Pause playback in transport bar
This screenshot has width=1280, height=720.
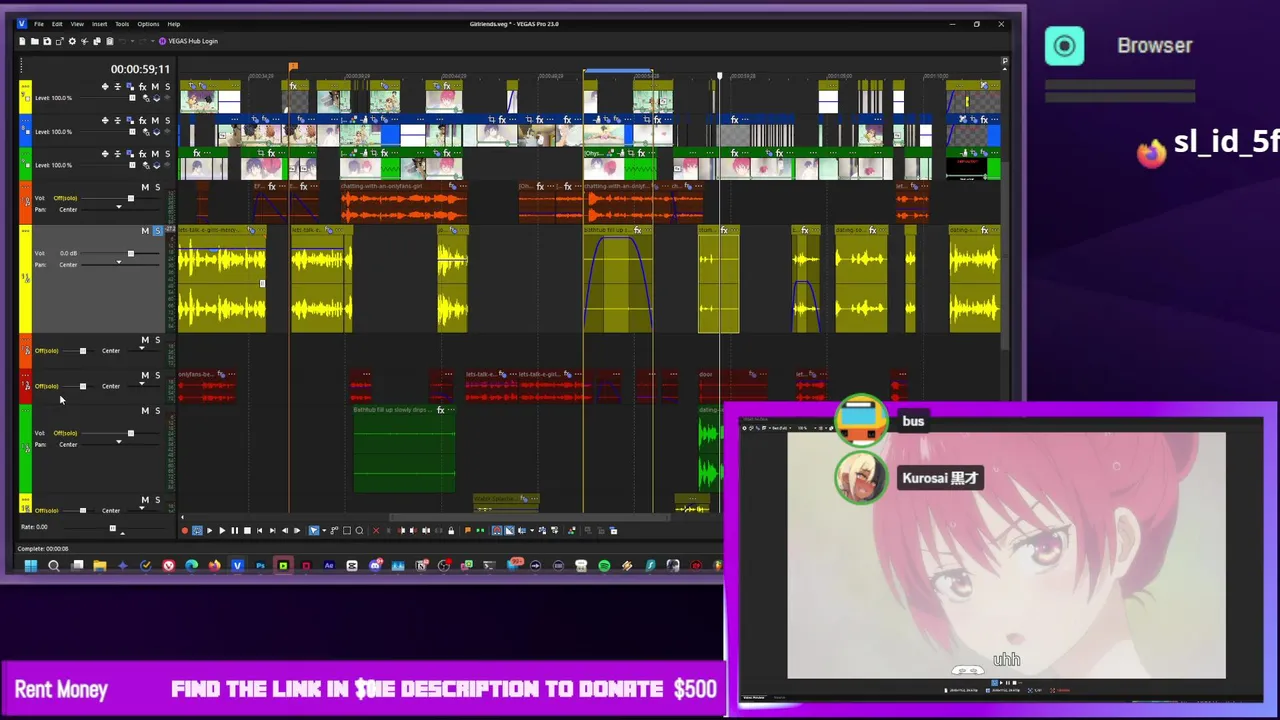point(235,531)
